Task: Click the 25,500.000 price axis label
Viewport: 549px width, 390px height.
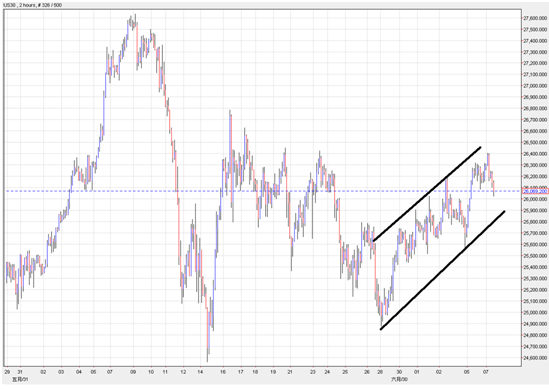Action: pyautogui.click(x=535, y=256)
